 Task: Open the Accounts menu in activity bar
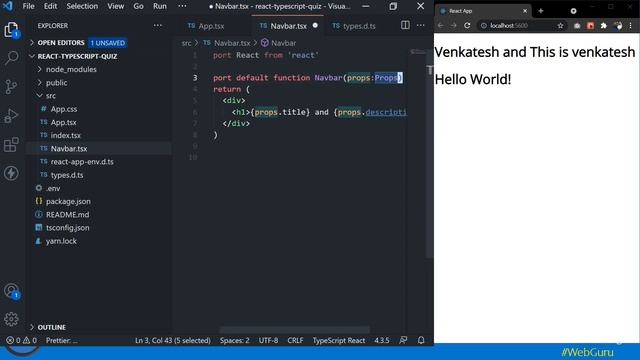pyautogui.click(x=11, y=291)
